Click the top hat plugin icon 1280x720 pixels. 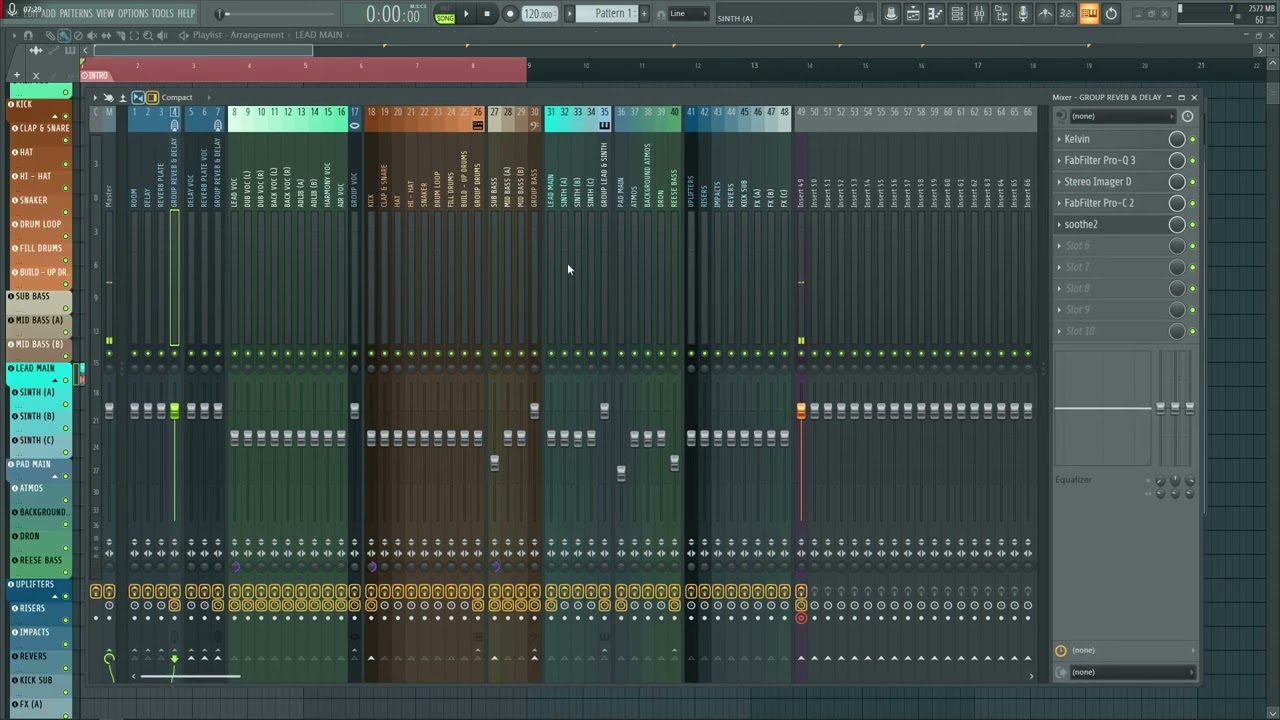tap(891, 13)
